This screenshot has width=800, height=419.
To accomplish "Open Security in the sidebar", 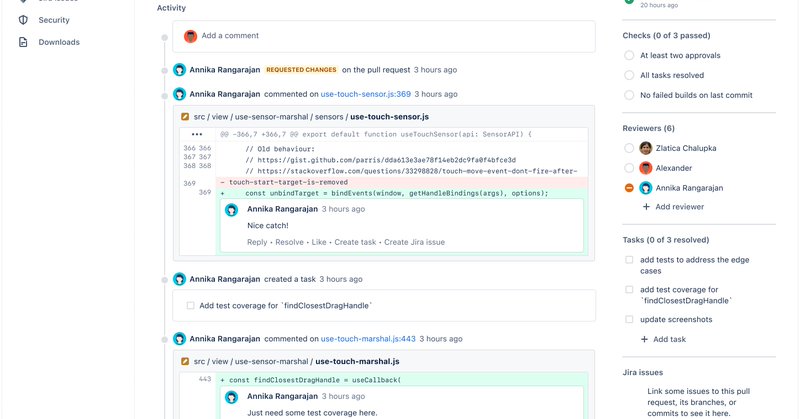I will [54, 20].
